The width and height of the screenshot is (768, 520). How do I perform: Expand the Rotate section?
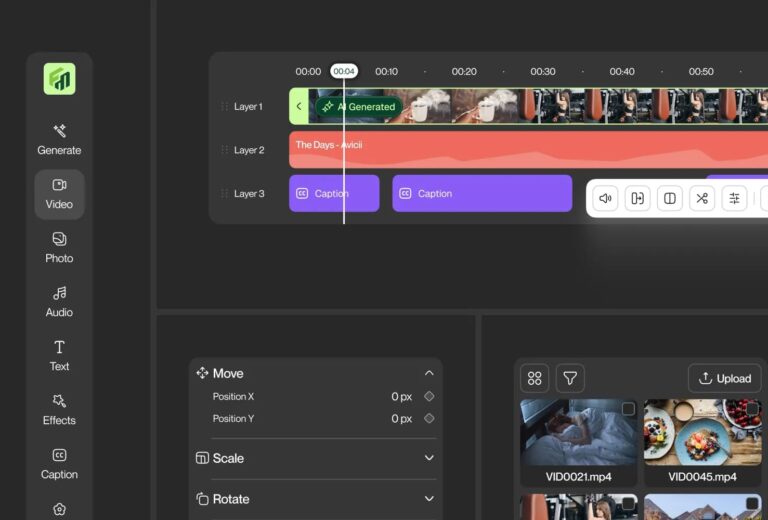[429, 499]
